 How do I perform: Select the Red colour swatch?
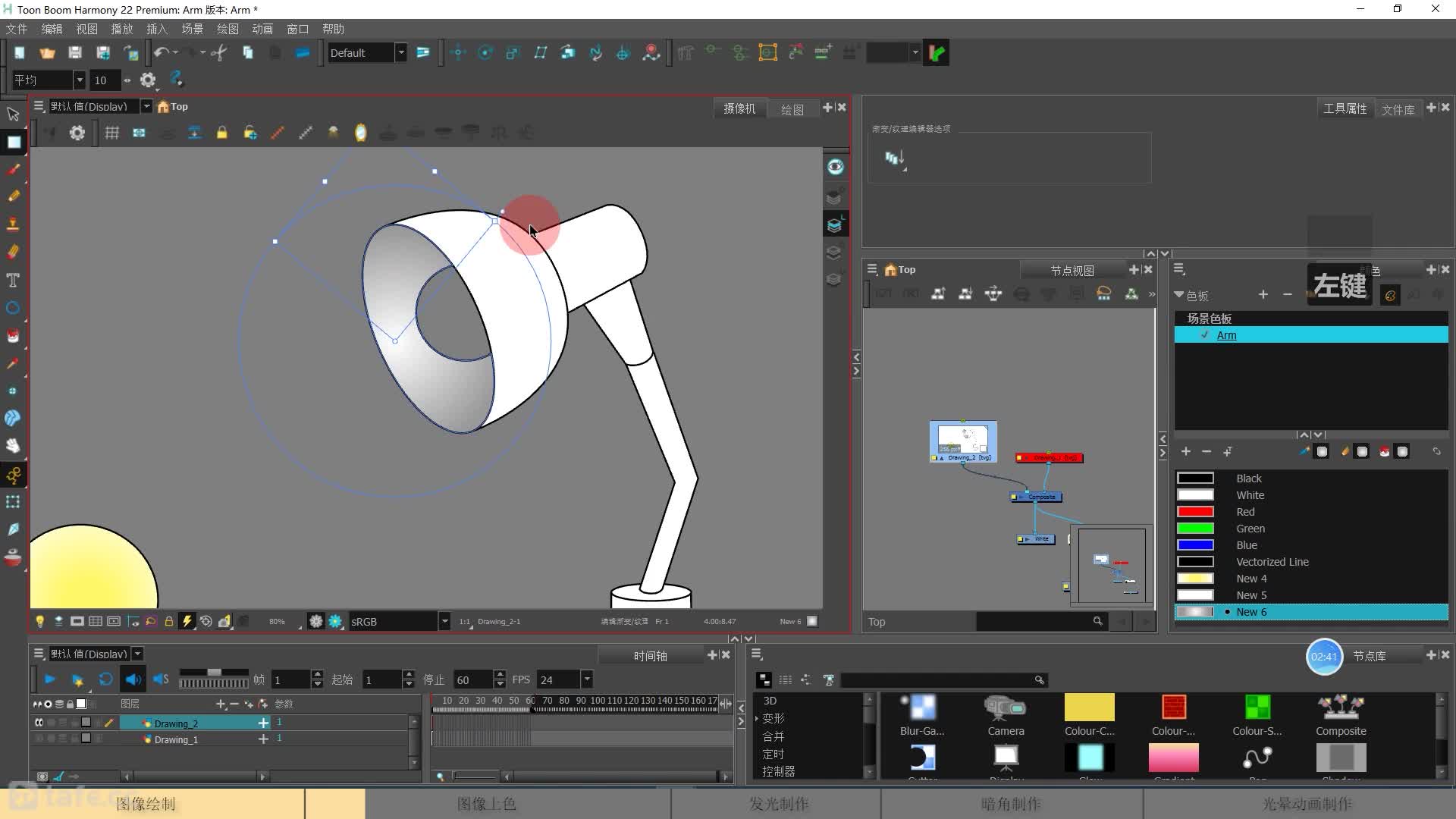coord(1195,512)
